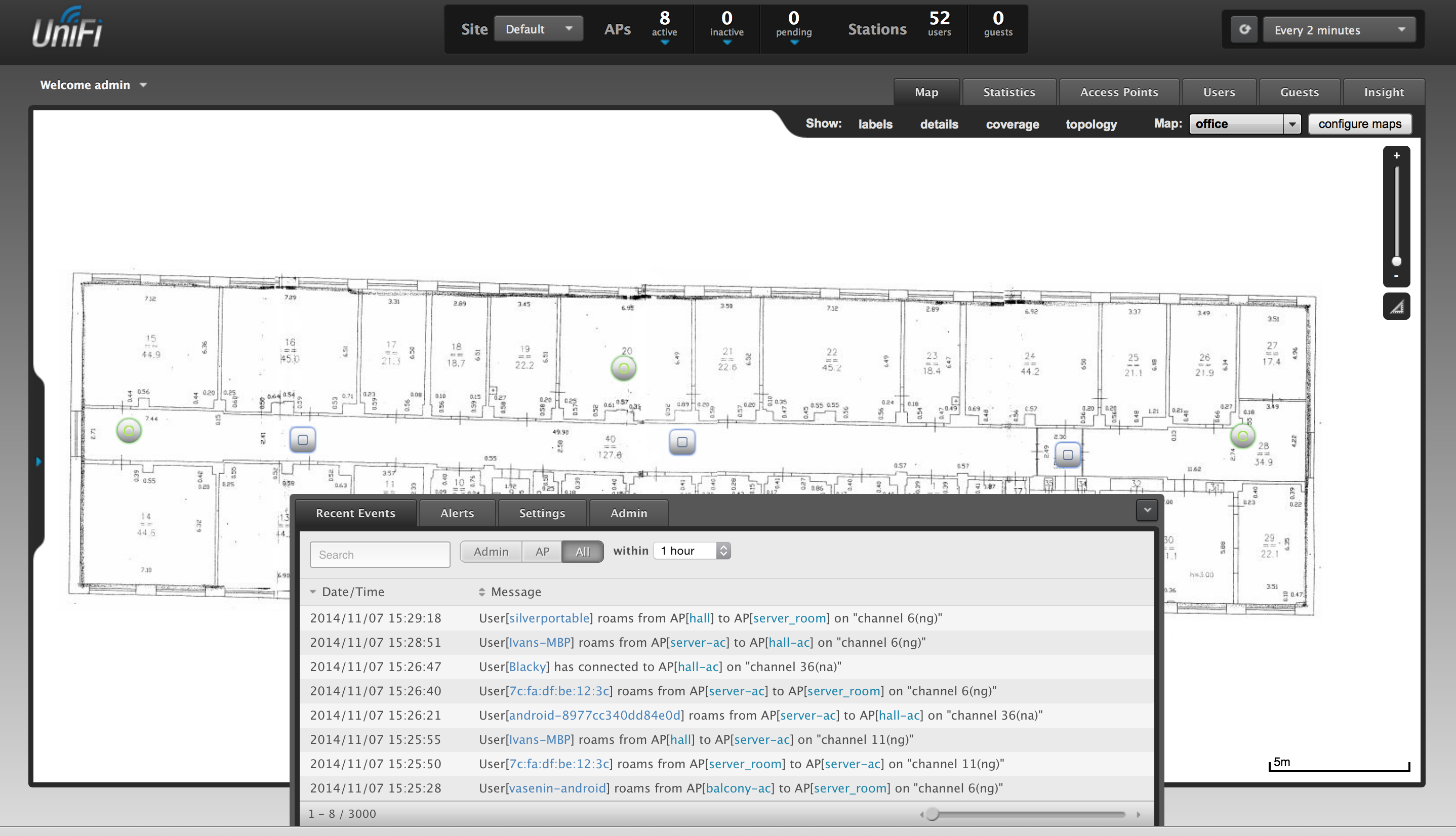
Task: Click the events Search input field
Action: point(380,555)
